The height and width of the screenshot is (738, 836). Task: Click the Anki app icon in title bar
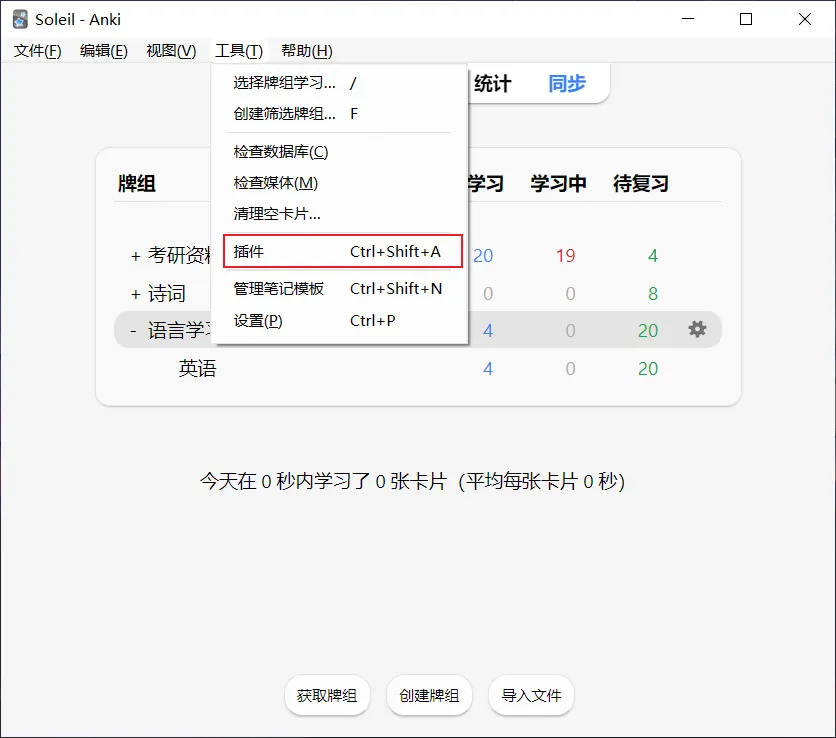[x=20, y=19]
